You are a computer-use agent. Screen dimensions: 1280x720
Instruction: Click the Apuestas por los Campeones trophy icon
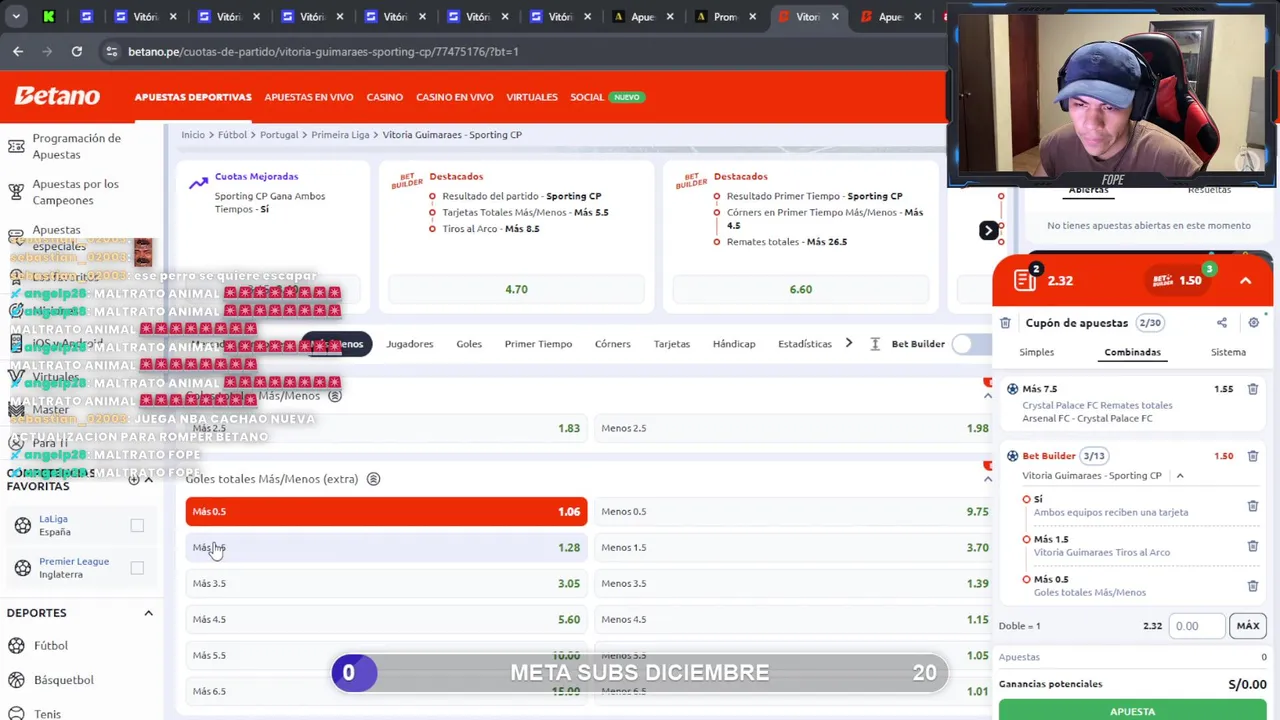point(16,192)
